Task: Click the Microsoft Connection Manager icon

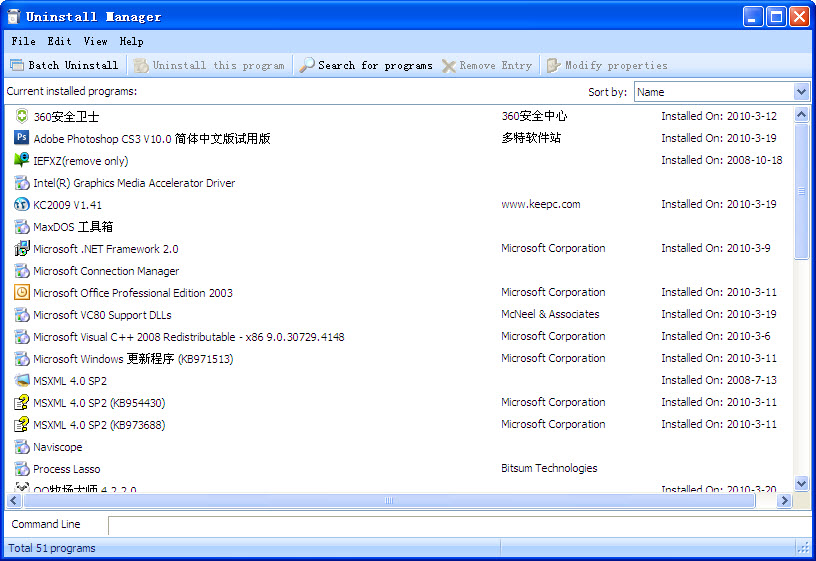Action: coord(21,271)
